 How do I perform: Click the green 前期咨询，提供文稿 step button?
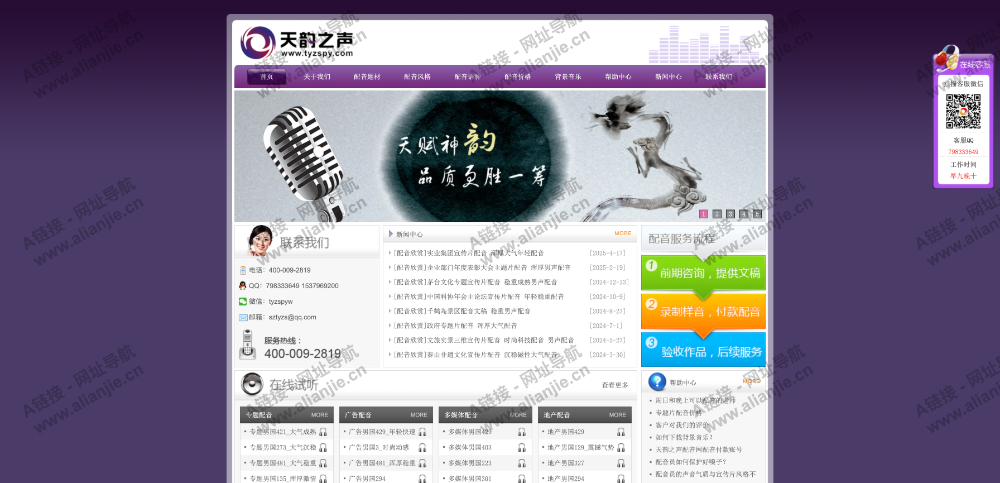703,273
